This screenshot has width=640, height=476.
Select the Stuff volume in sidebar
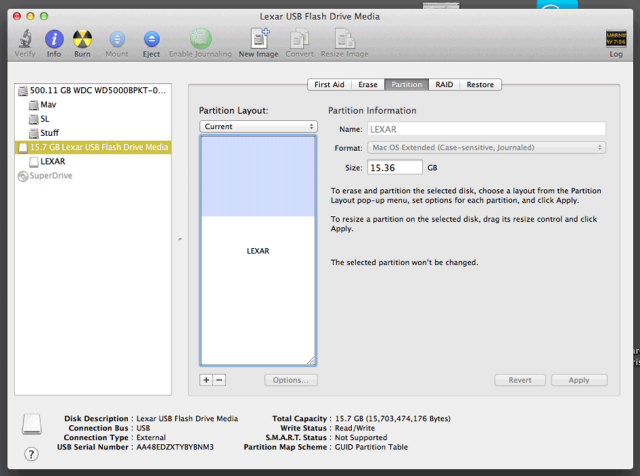point(93,133)
